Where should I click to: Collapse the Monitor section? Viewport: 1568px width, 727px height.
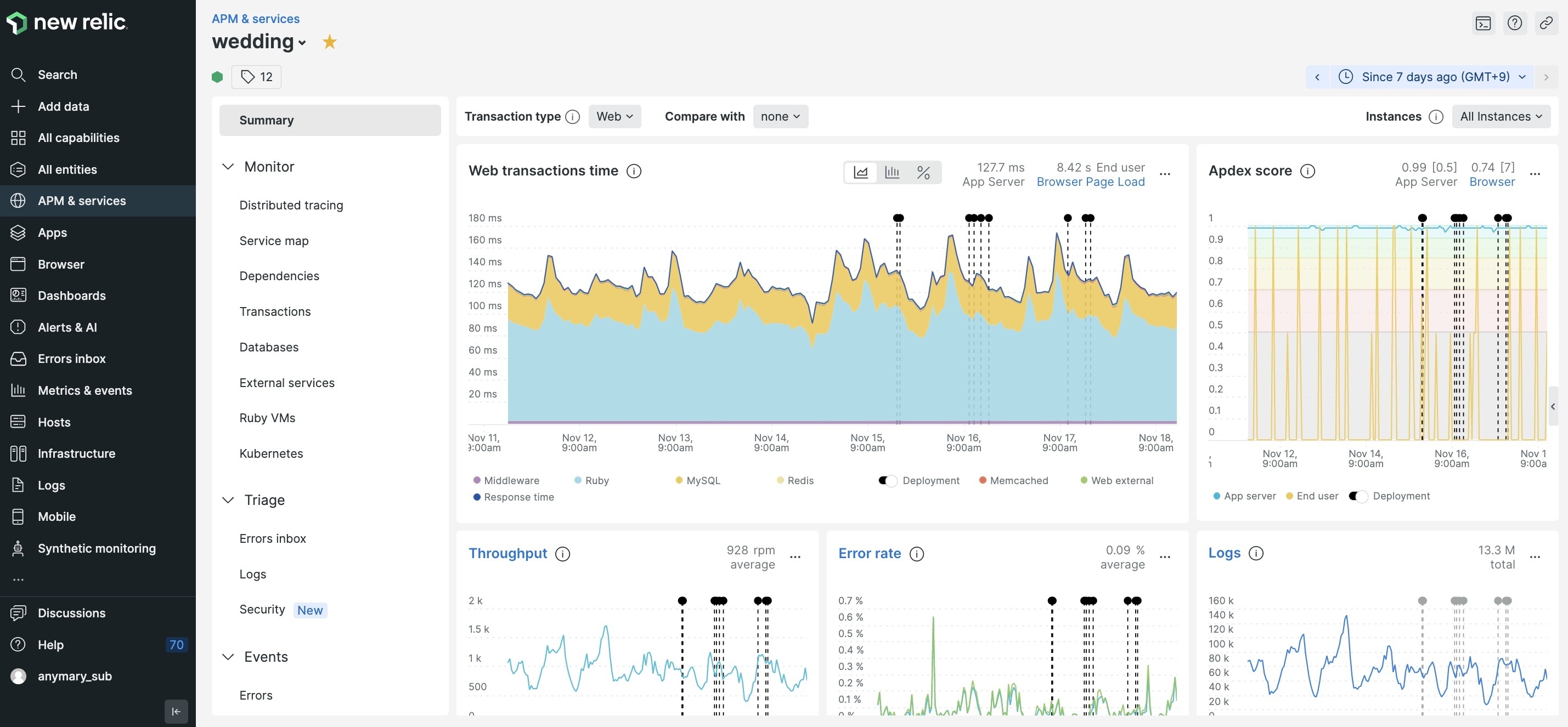coord(228,167)
